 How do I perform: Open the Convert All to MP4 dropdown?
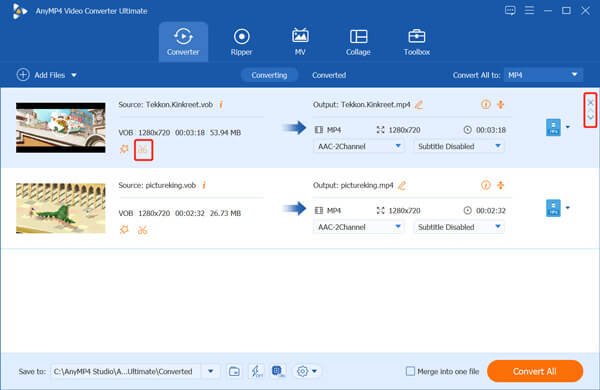pos(543,75)
